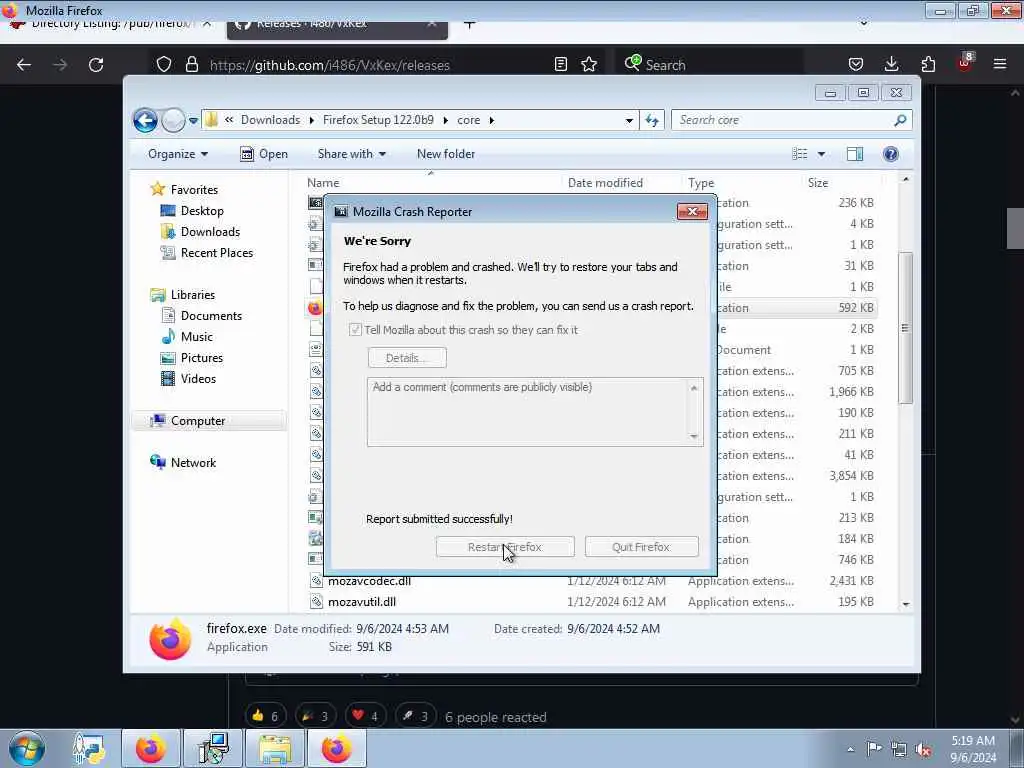This screenshot has height=768, width=1024.
Task: Click Open in Explorer toolbar
Action: pyautogui.click(x=264, y=154)
